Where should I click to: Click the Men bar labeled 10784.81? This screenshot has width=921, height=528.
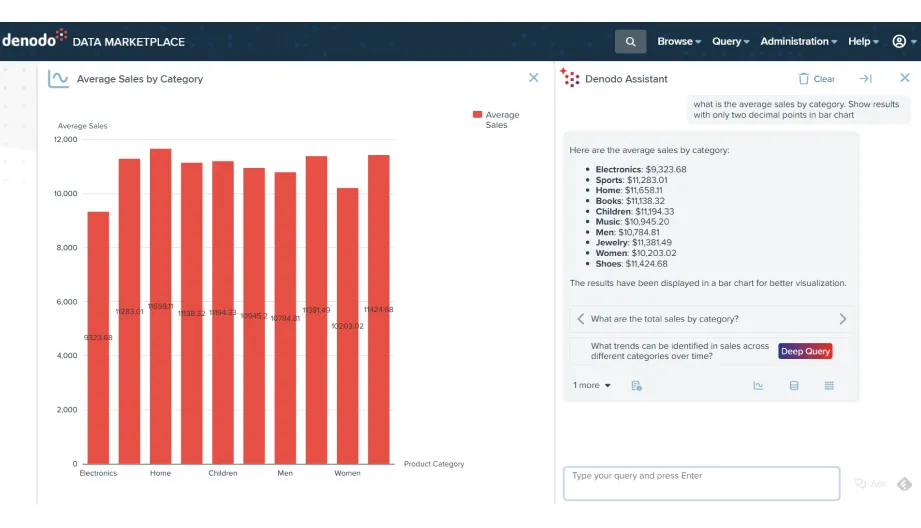click(x=285, y=318)
